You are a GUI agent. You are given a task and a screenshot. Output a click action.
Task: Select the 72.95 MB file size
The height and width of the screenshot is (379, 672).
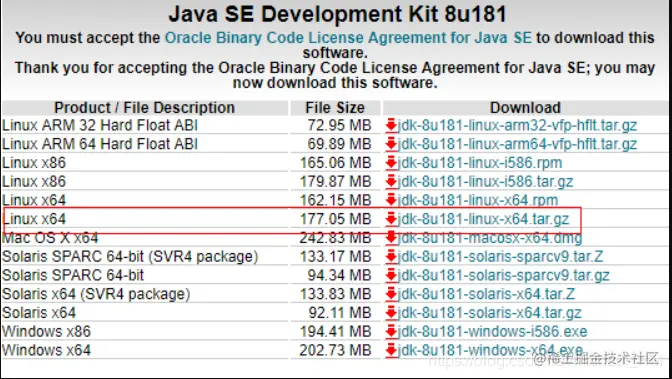[339, 126]
